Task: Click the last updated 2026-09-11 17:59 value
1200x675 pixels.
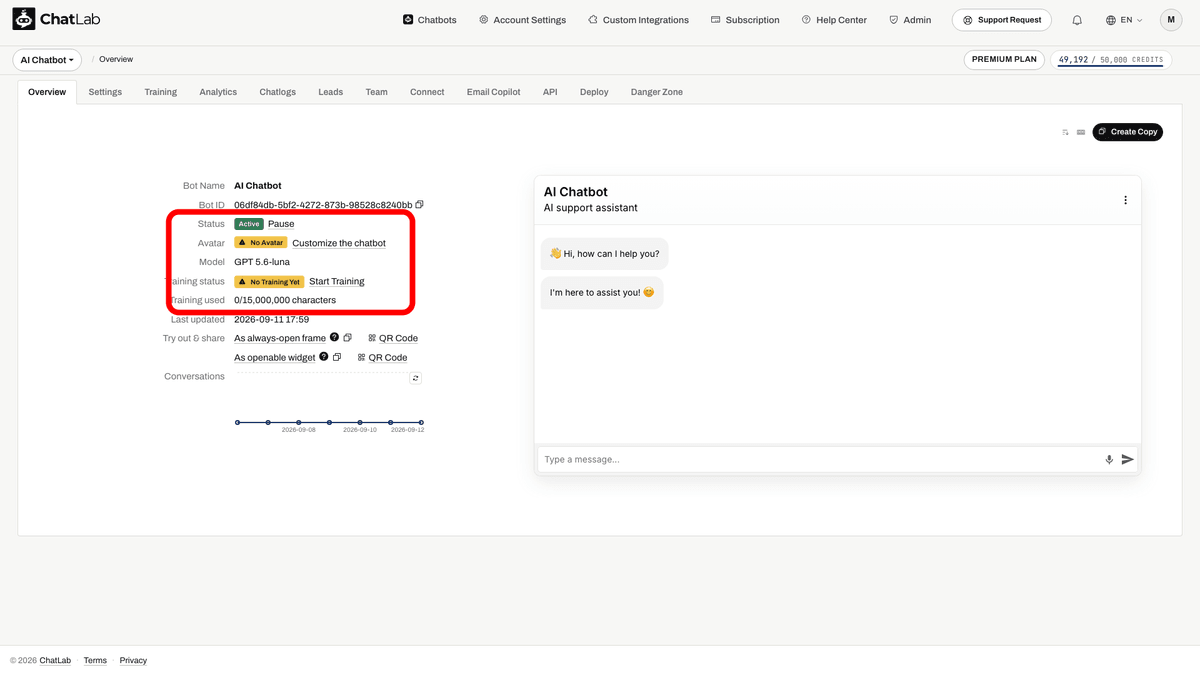Action: (271, 320)
